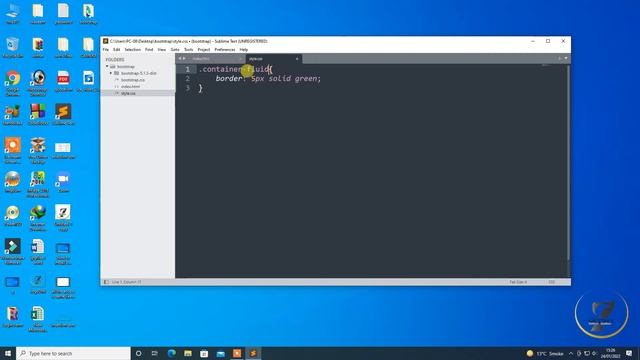Open the media player desktop shortcut beside Chrome

(x=38, y=83)
